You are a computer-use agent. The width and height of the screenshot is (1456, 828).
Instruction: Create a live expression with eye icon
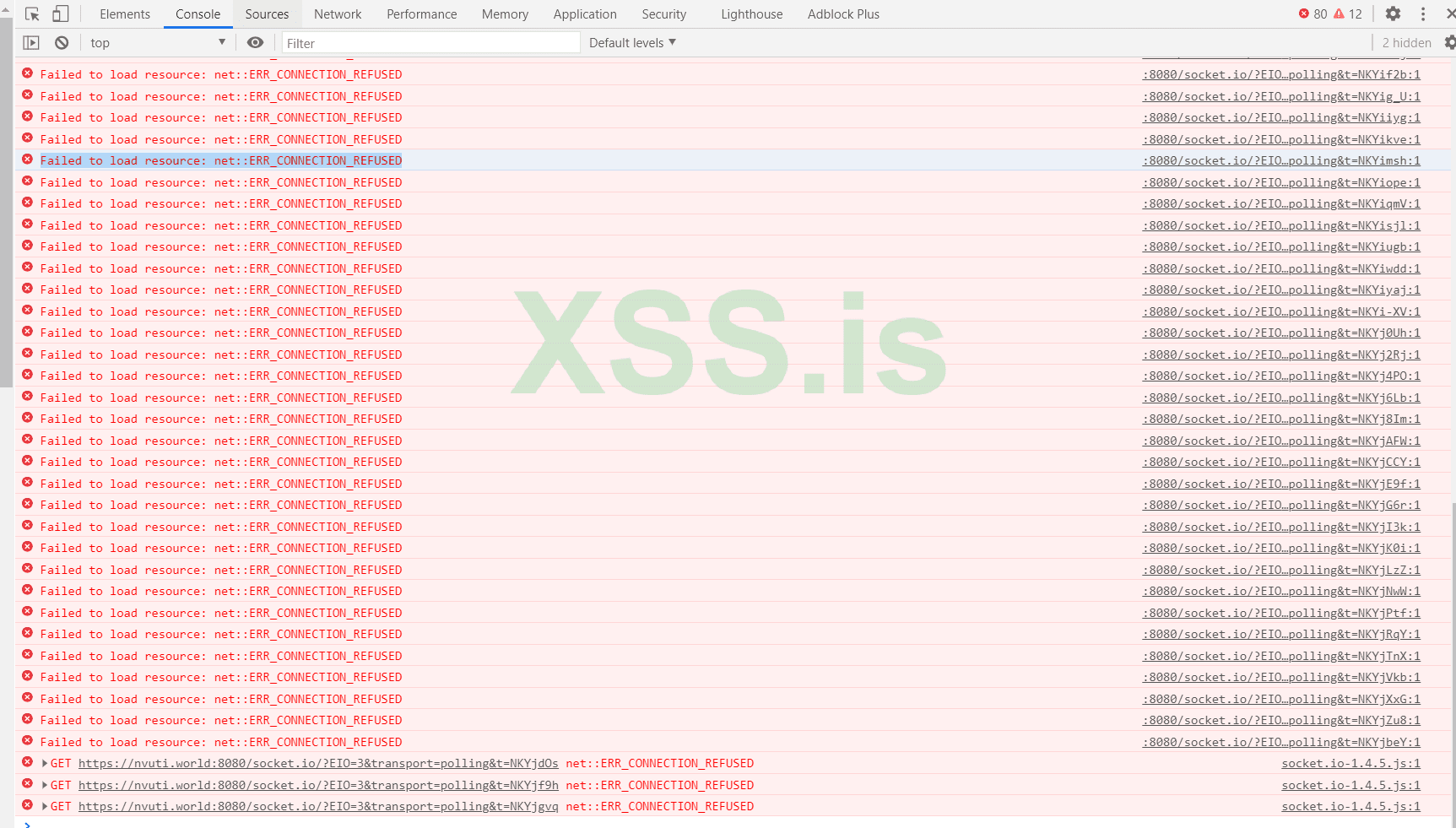255,43
